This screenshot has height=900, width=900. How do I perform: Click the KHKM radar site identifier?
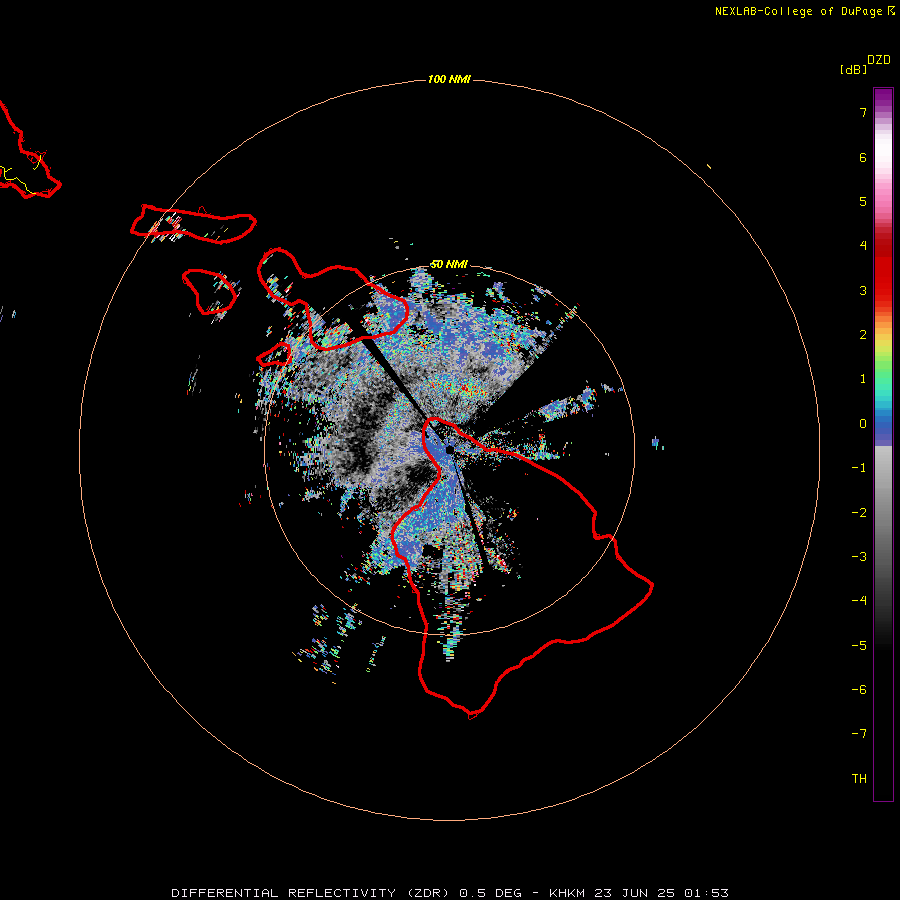(x=567, y=893)
